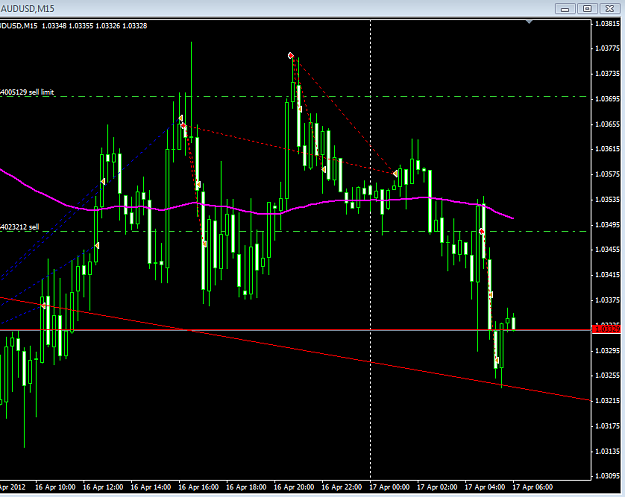Restore down the AUDUSD chart window

pyautogui.click(x=587, y=8)
